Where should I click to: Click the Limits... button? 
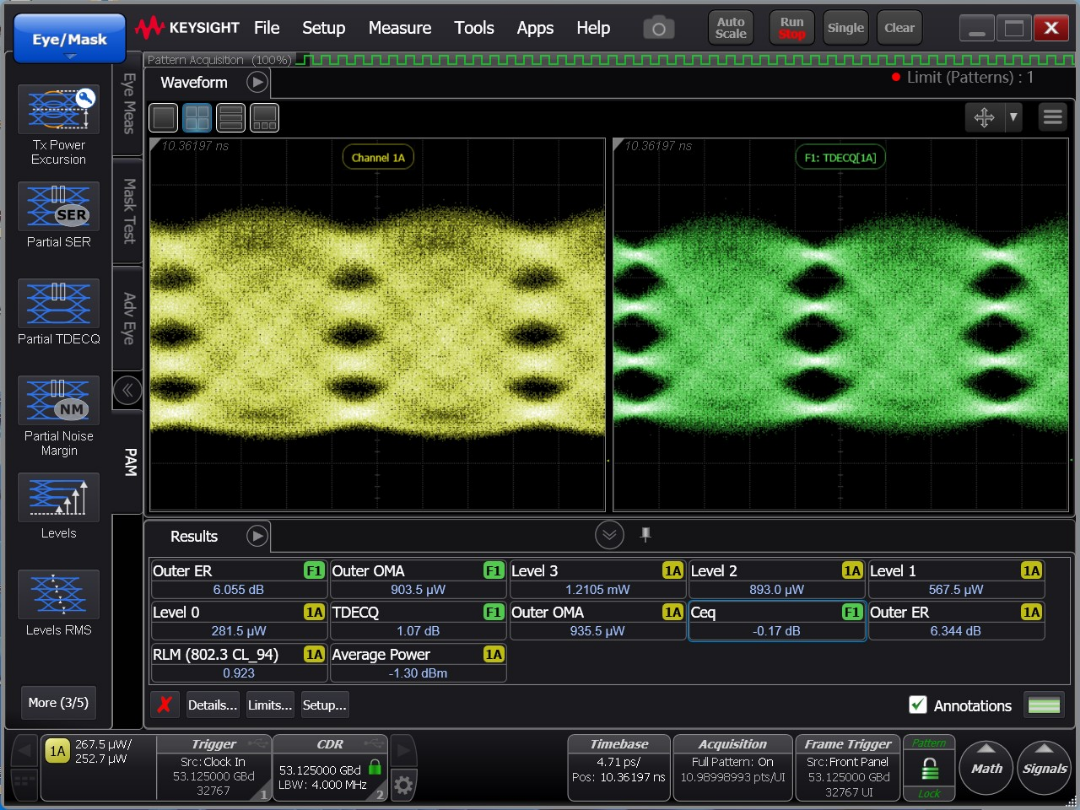pos(270,705)
